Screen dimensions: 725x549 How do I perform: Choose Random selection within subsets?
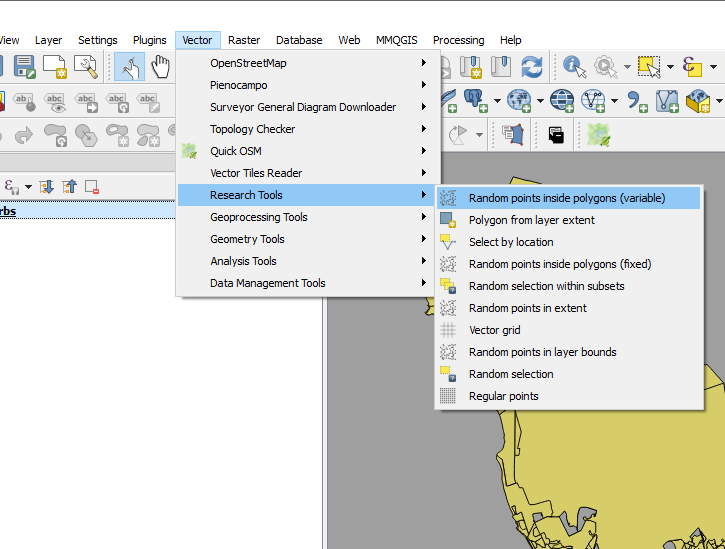pyautogui.click(x=569, y=286)
